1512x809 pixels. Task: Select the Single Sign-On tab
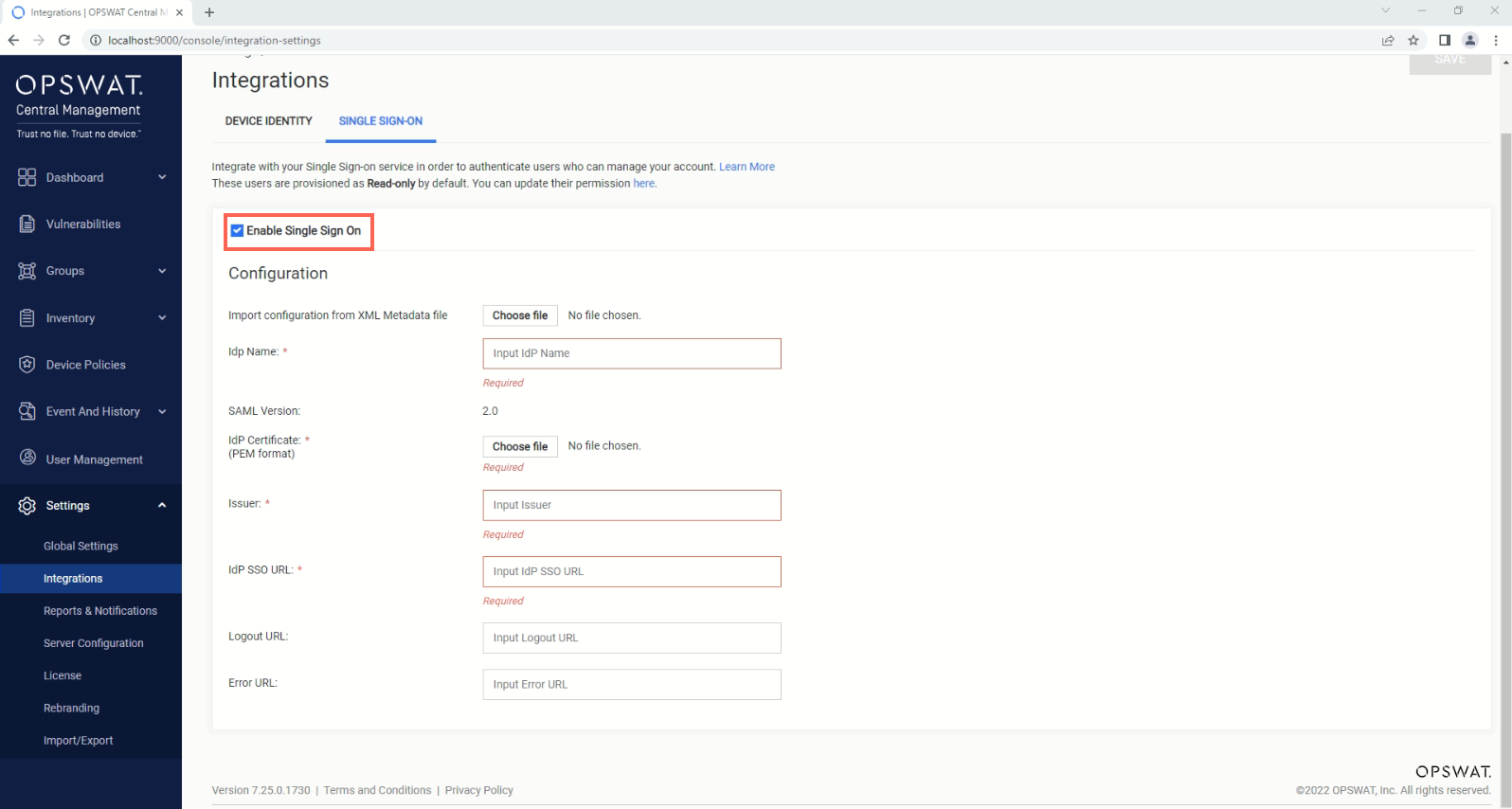point(381,121)
